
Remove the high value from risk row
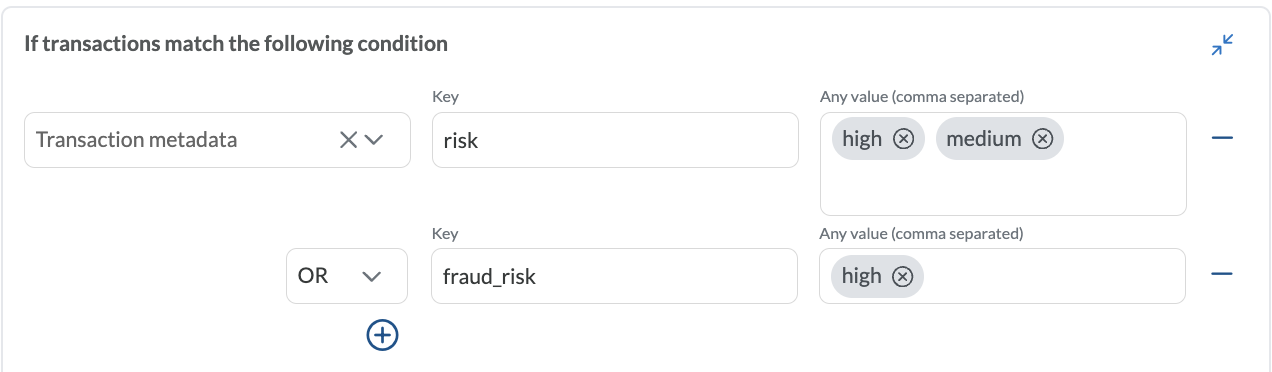pyautogui.click(x=903, y=139)
